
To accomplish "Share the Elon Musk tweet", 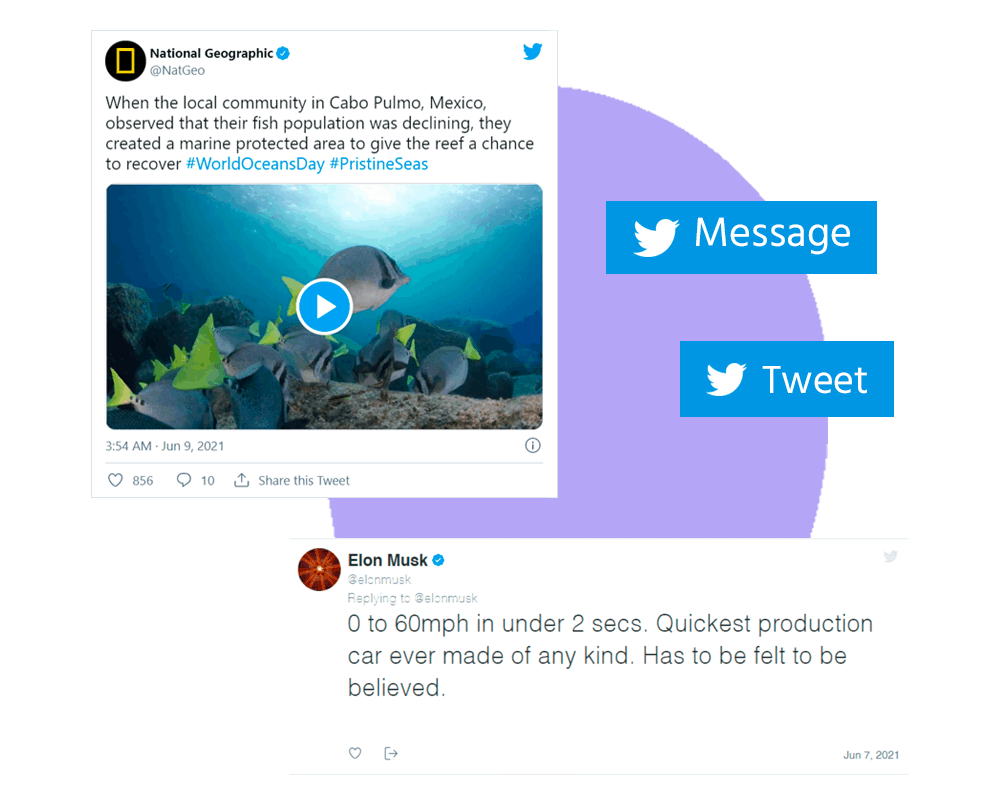I will [x=391, y=754].
